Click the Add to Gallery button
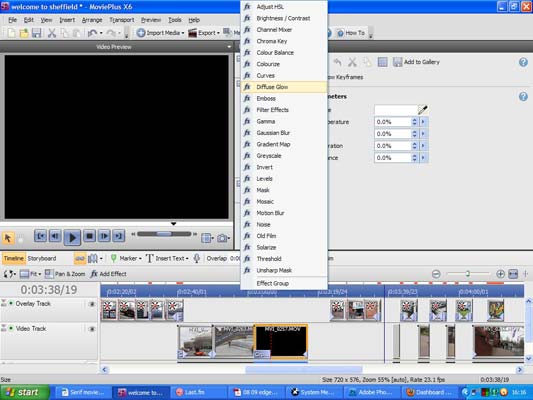533x400 pixels. point(416,62)
